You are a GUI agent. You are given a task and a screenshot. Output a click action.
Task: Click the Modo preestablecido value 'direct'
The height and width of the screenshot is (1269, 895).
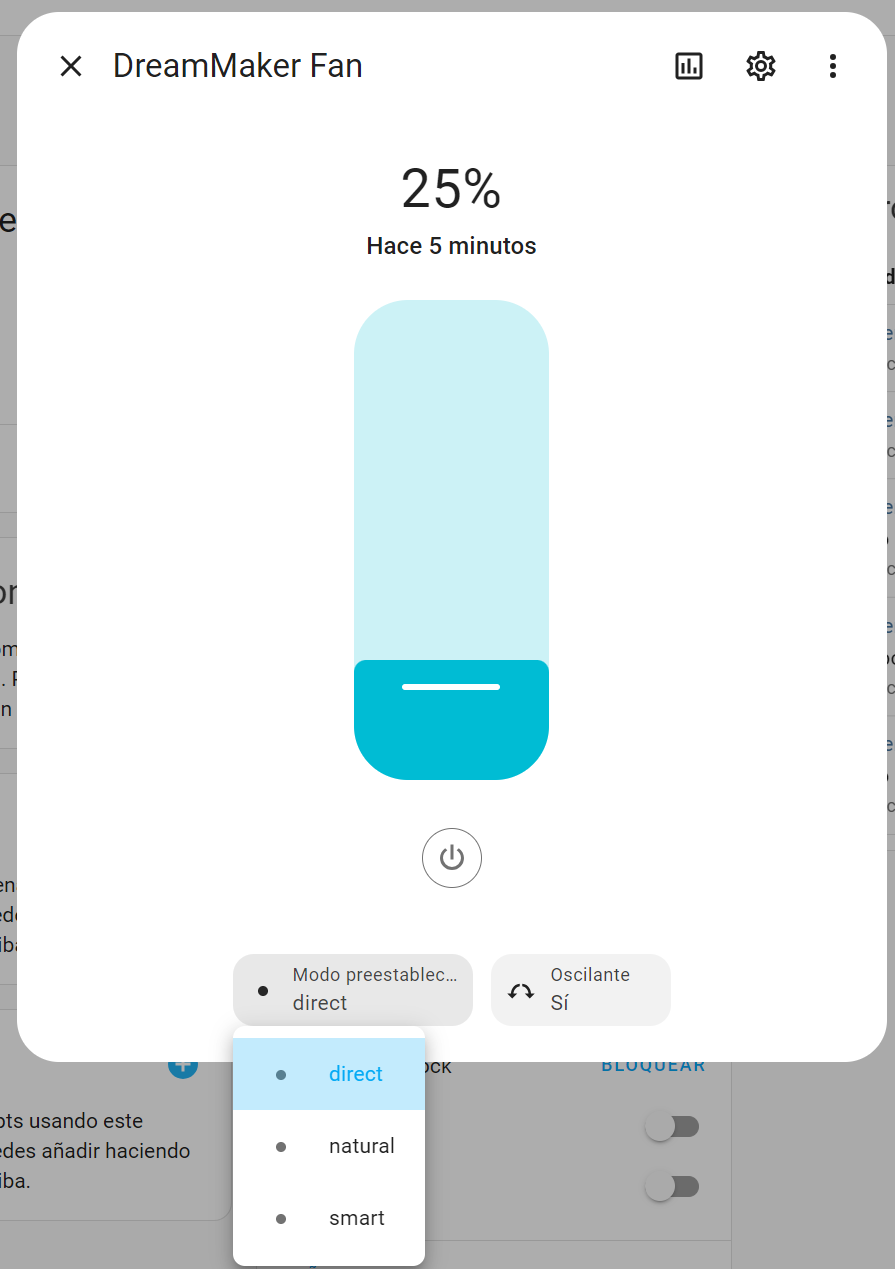[320, 1003]
